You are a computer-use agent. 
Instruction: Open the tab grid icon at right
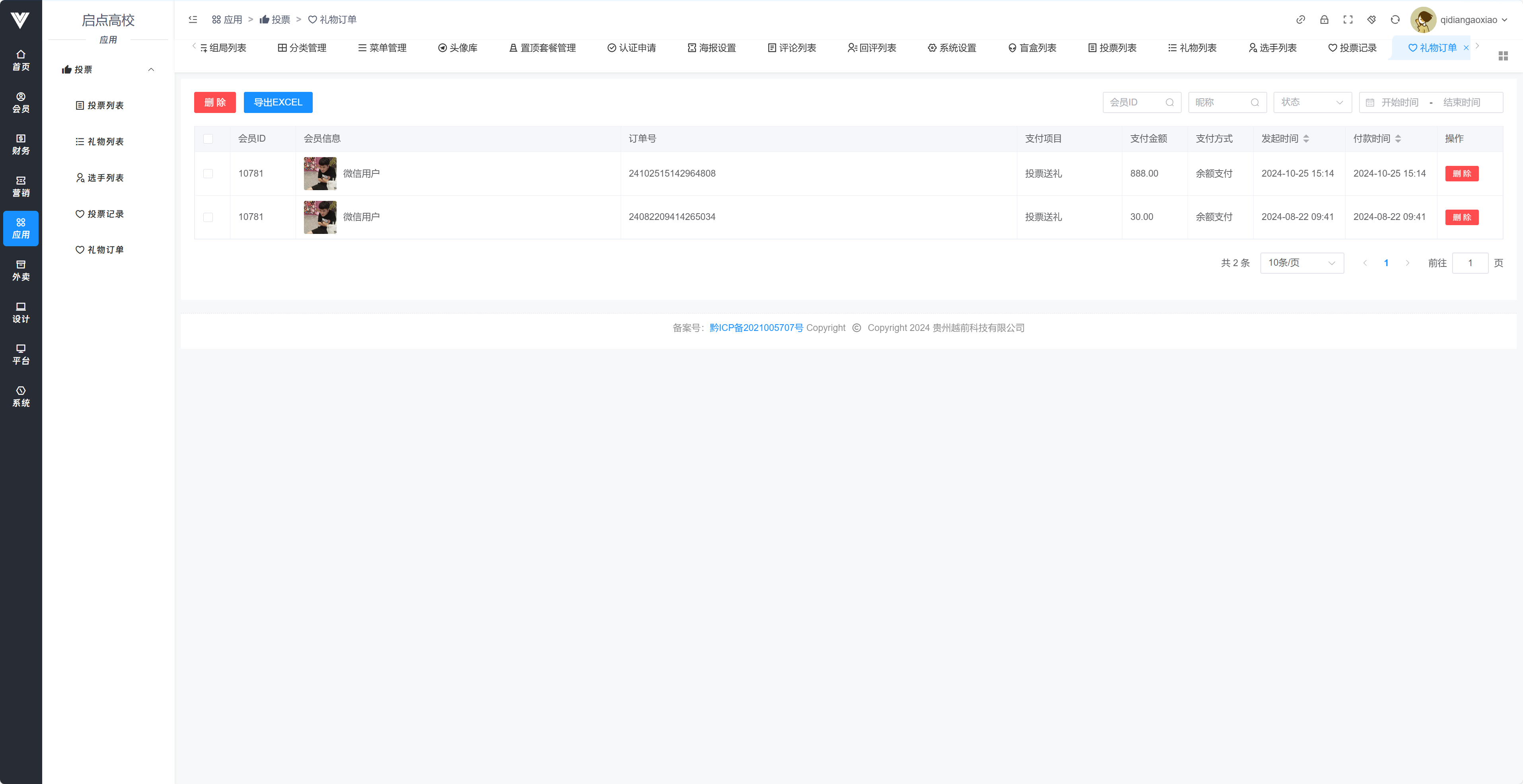[1503, 56]
